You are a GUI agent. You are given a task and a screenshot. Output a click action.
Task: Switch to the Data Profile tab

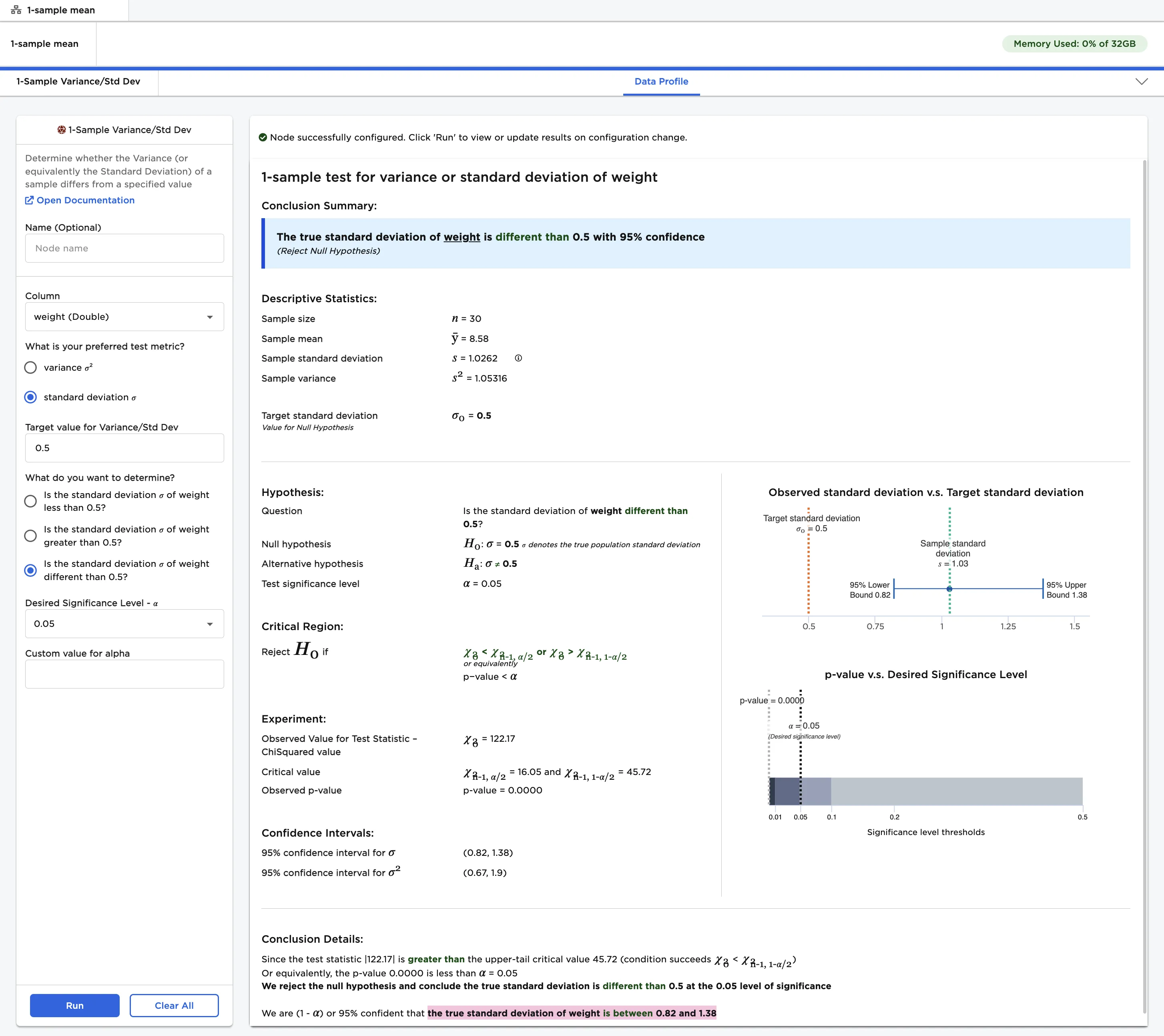pyautogui.click(x=661, y=81)
